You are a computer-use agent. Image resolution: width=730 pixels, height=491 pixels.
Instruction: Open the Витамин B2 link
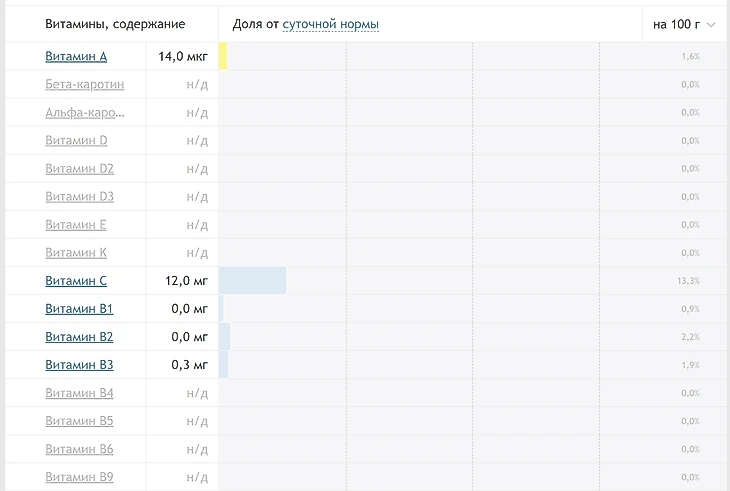point(79,337)
